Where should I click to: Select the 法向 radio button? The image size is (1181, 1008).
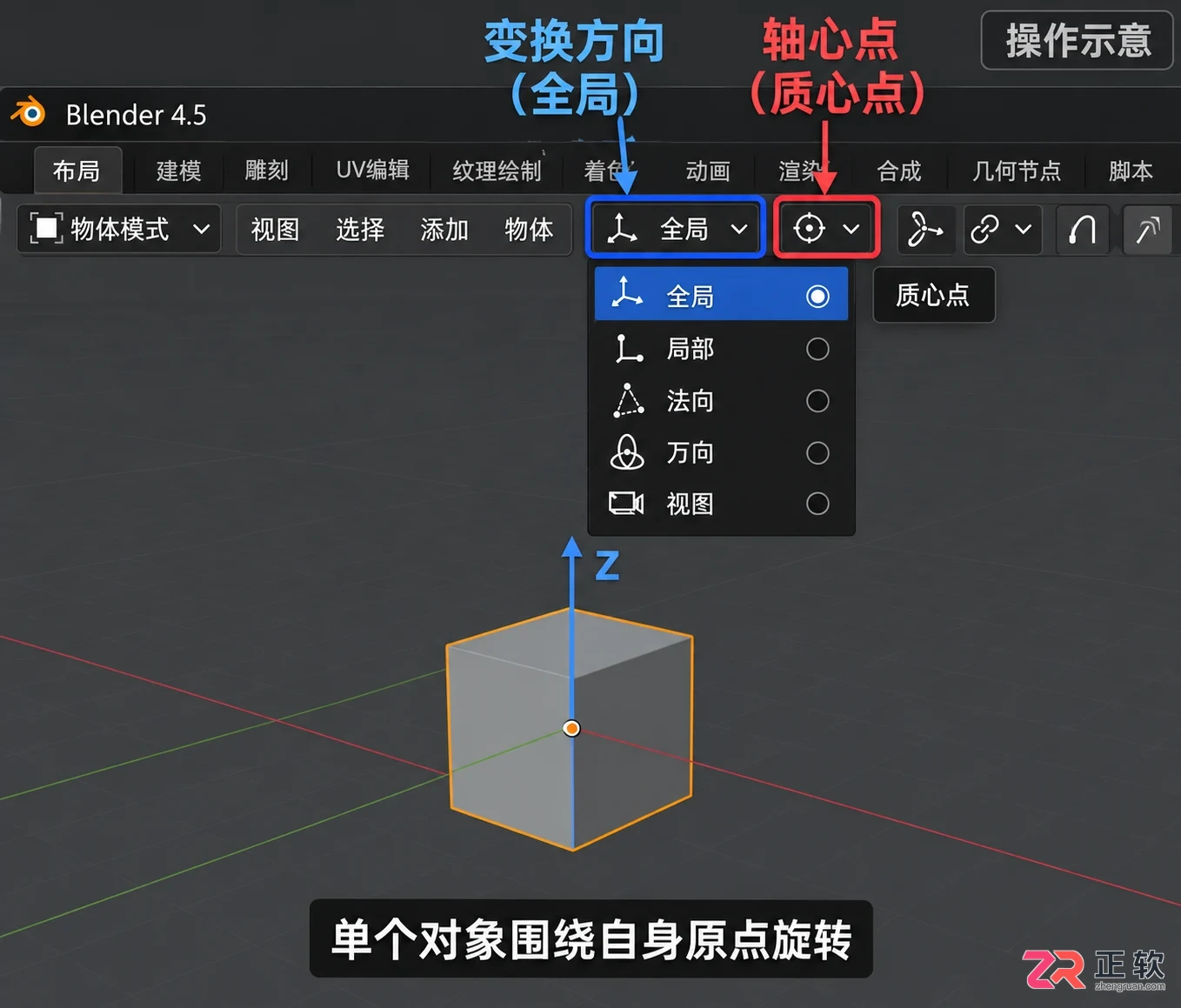(817, 401)
